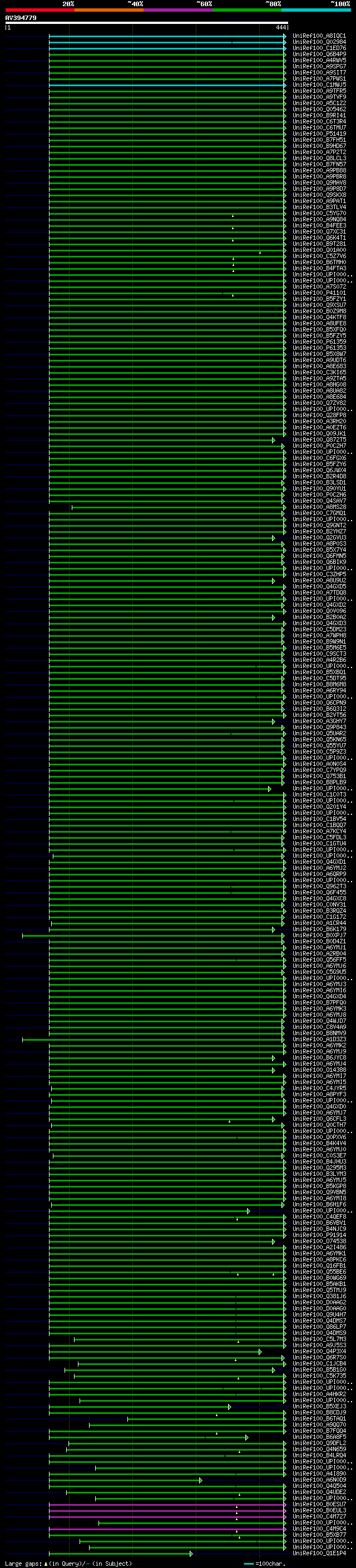Select hit label UniRef100_C4M727

tap(319, 1516)
